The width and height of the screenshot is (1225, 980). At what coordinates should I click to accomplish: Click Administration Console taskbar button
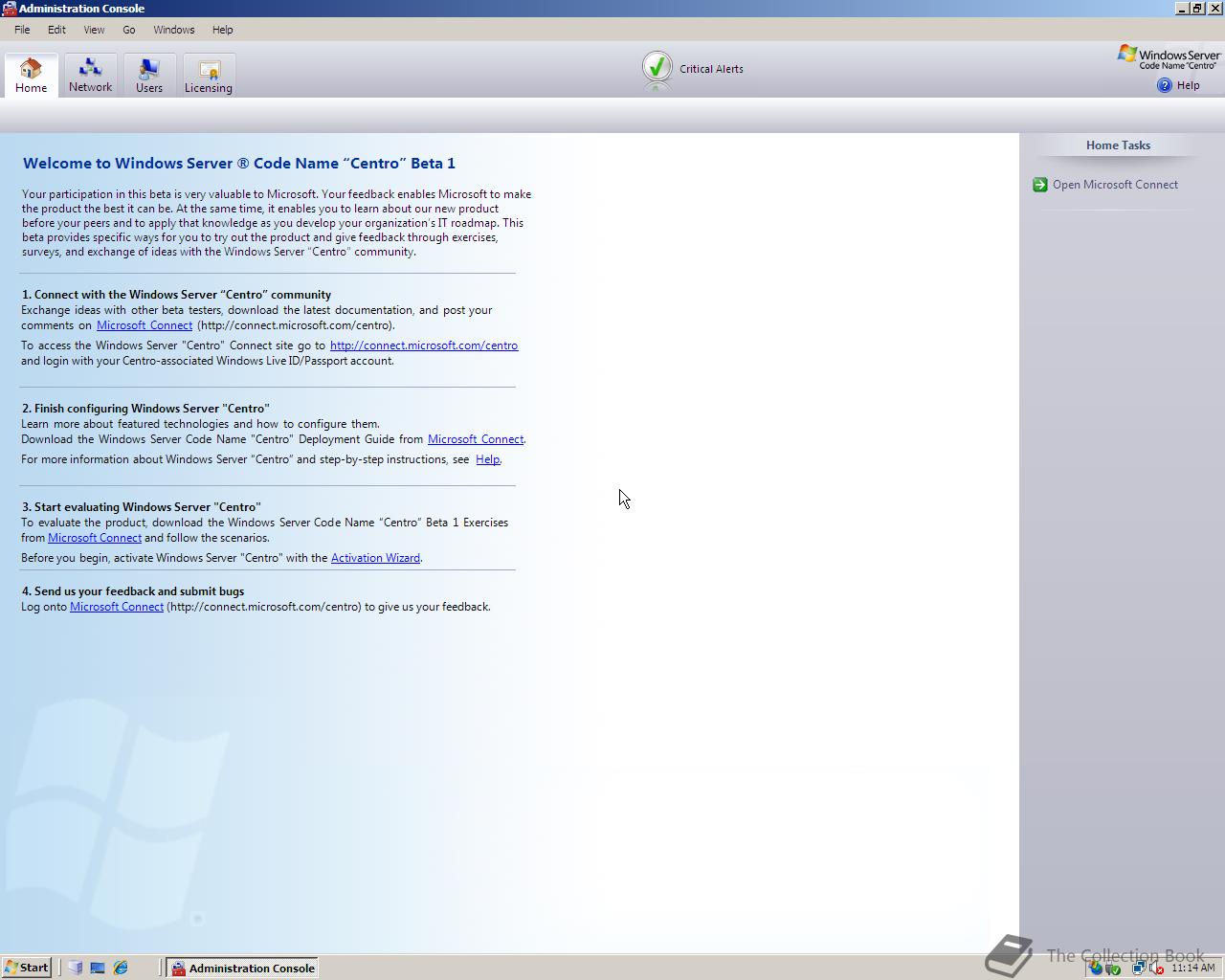click(x=242, y=968)
